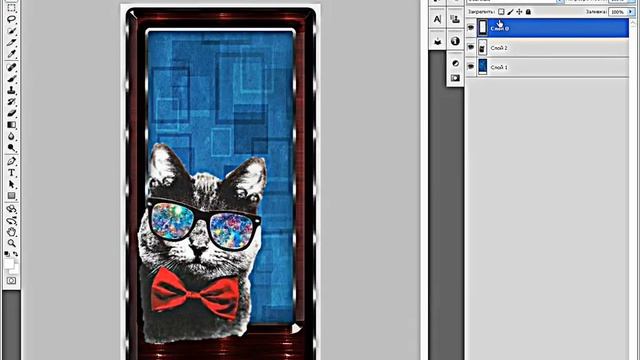This screenshot has width=640, height=360.
Task: Select the Zoom magnifier tool
Action: point(11,243)
